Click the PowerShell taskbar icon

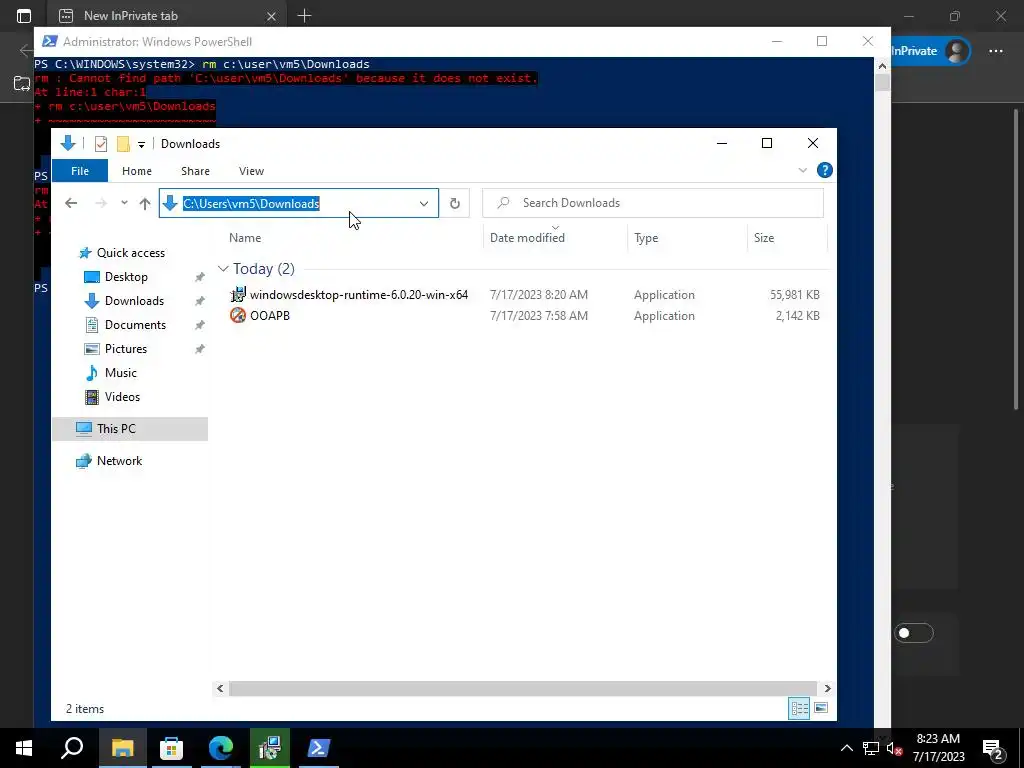click(x=319, y=748)
